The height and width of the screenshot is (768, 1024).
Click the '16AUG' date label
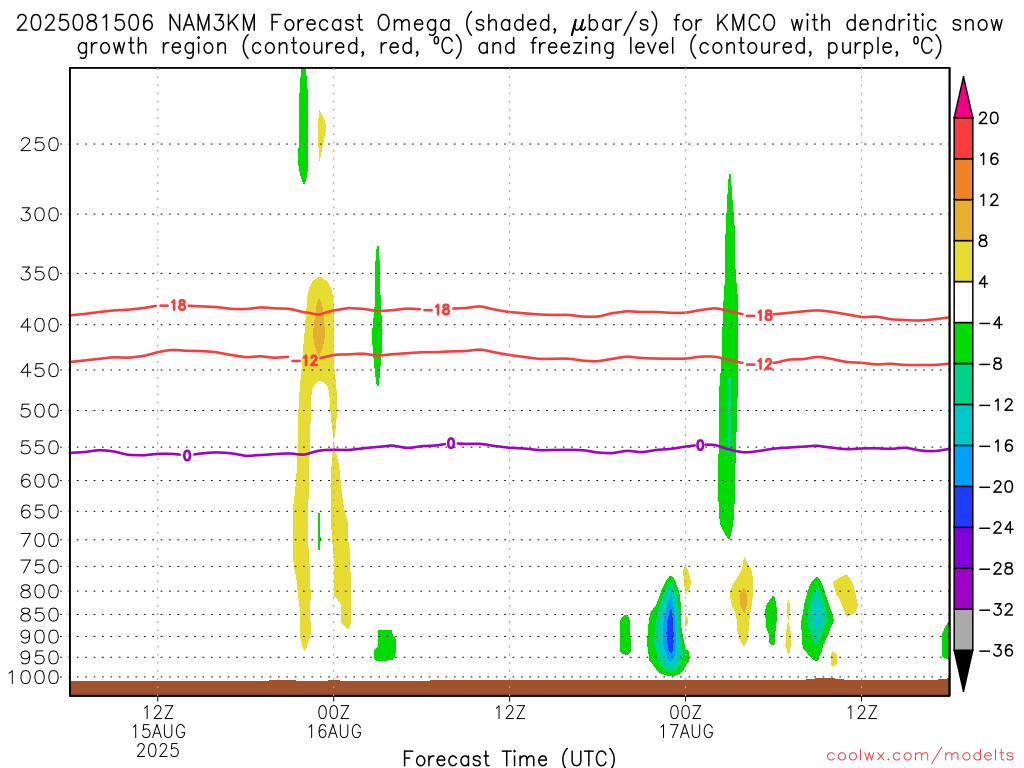click(x=334, y=731)
